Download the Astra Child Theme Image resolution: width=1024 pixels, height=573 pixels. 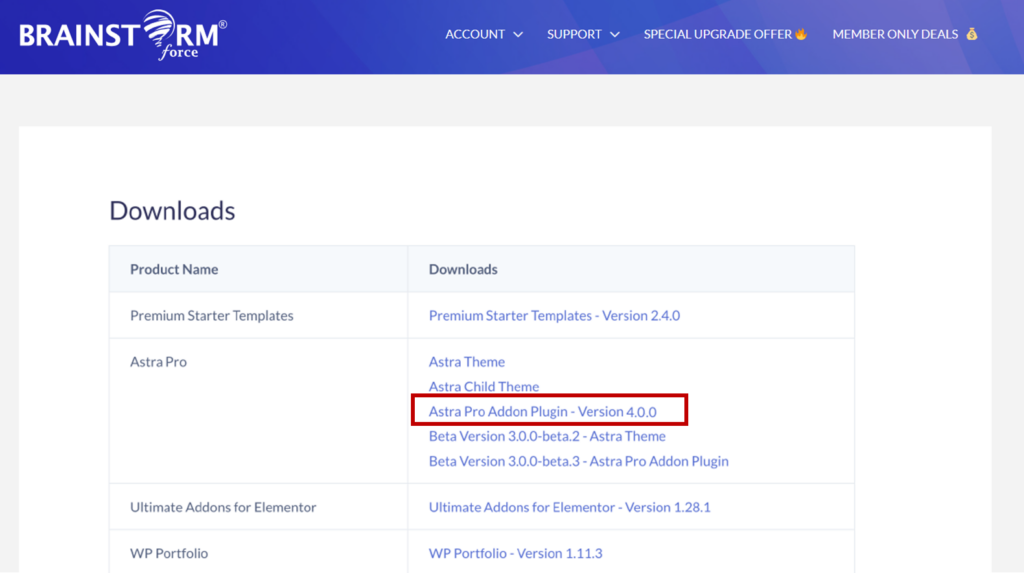[483, 387]
